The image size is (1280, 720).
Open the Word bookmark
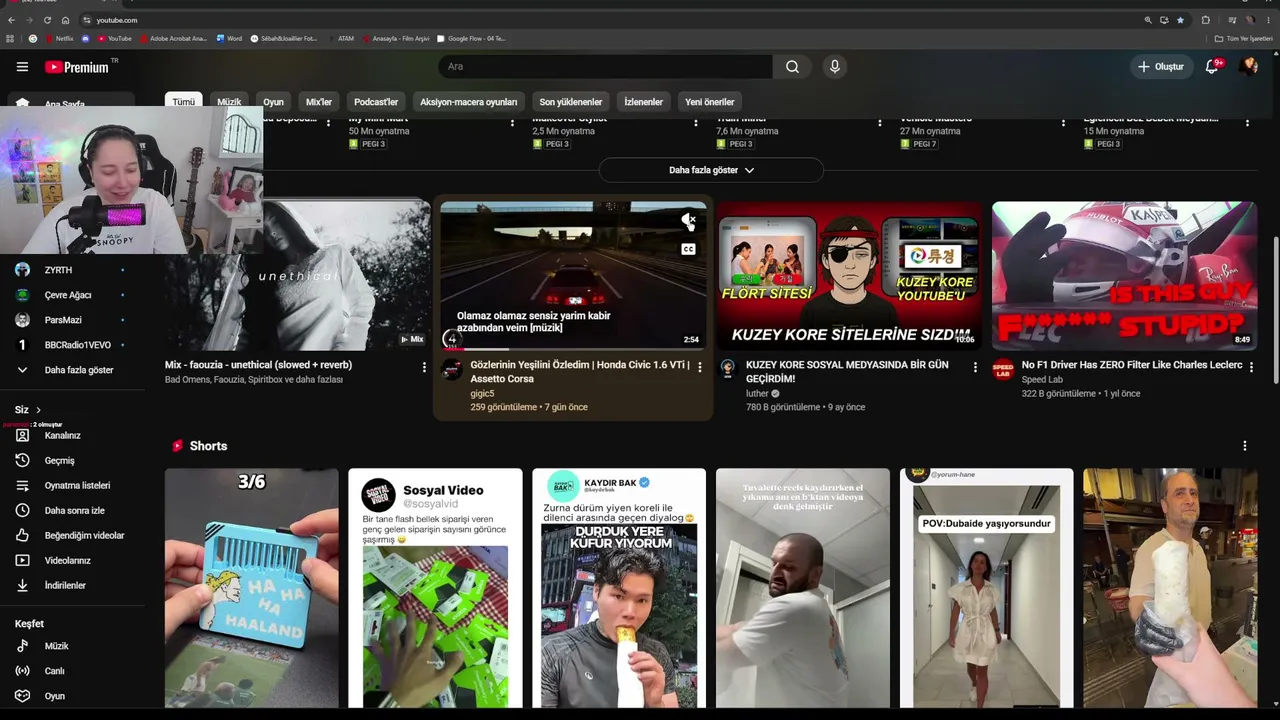tap(229, 39)
